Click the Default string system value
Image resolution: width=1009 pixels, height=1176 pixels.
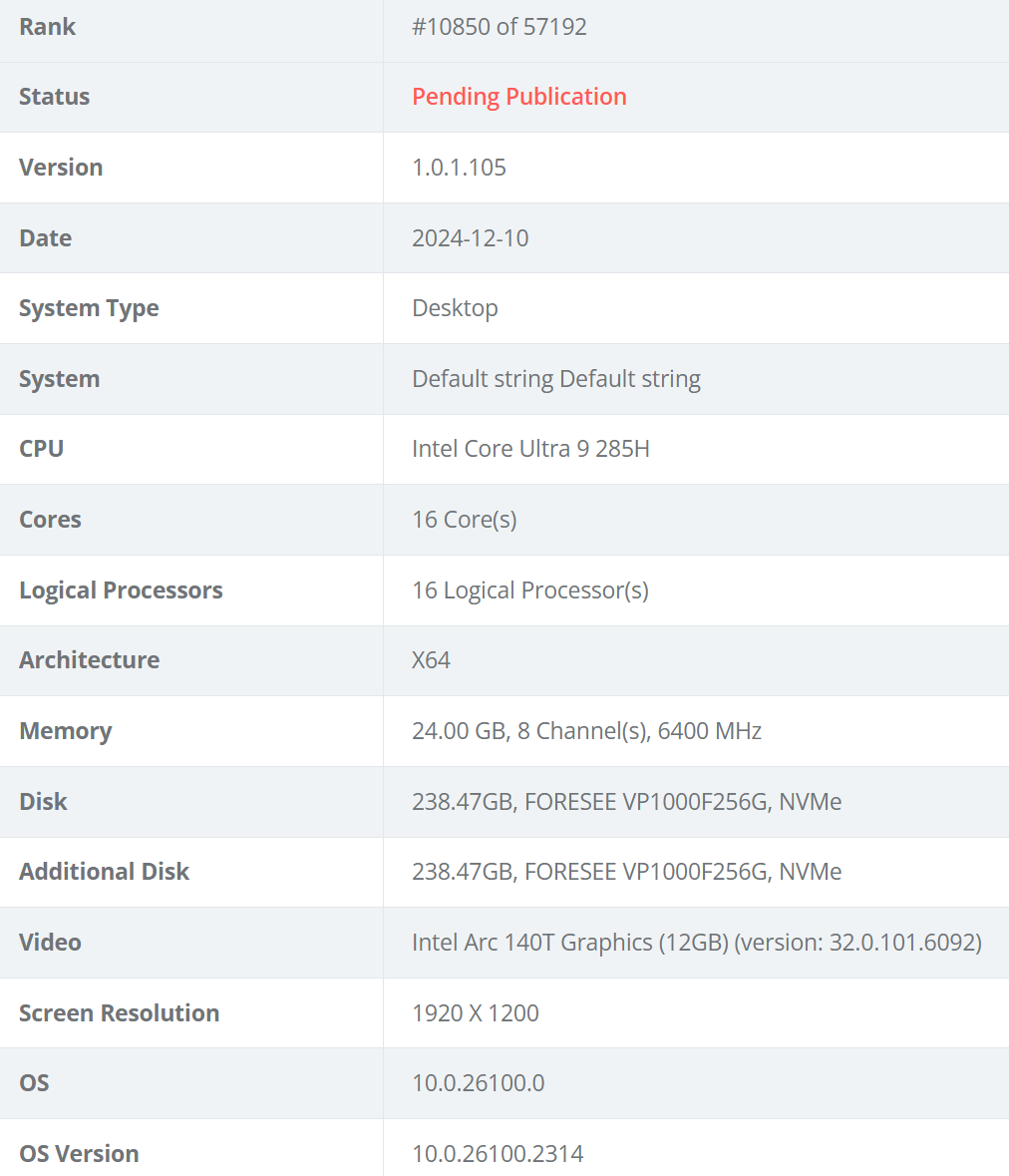pos(556,379)
